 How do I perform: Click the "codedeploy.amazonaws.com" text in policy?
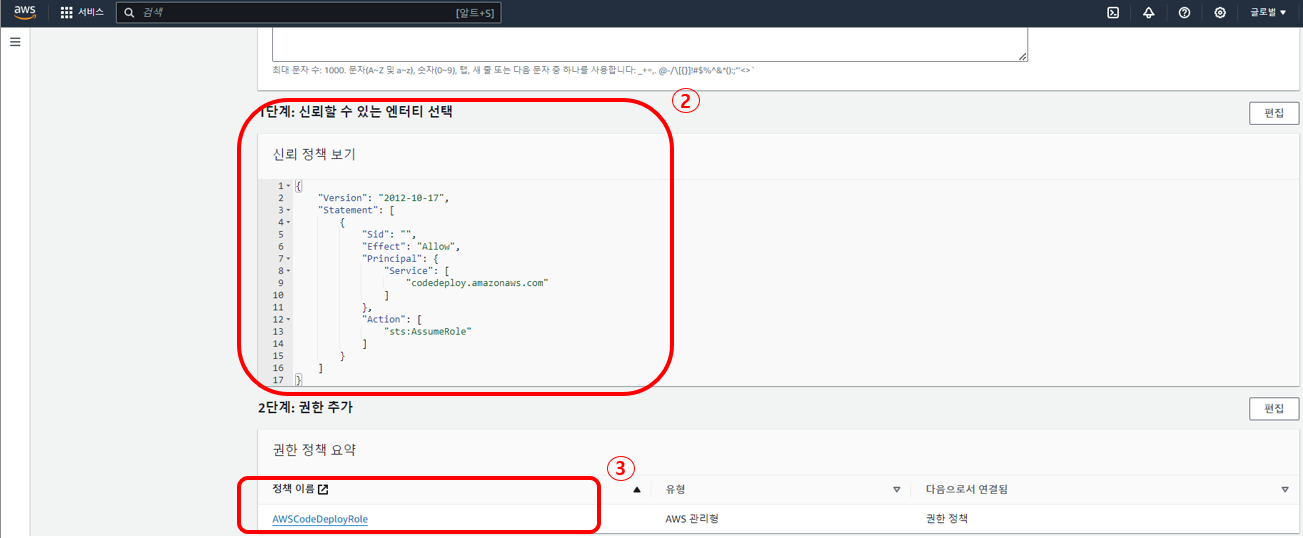(478, 283)
